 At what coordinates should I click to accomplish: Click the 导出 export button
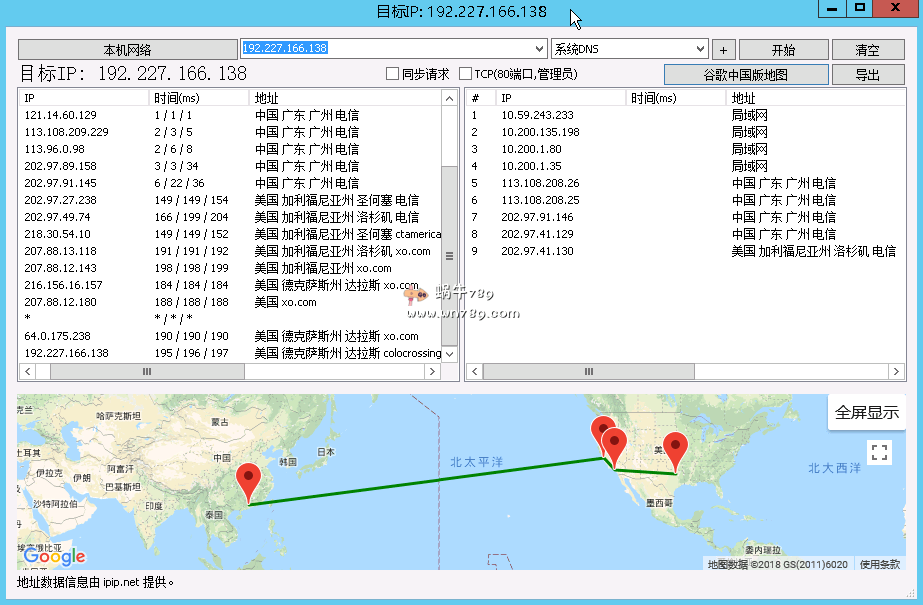pyautogui.click(x=867, y=74)
